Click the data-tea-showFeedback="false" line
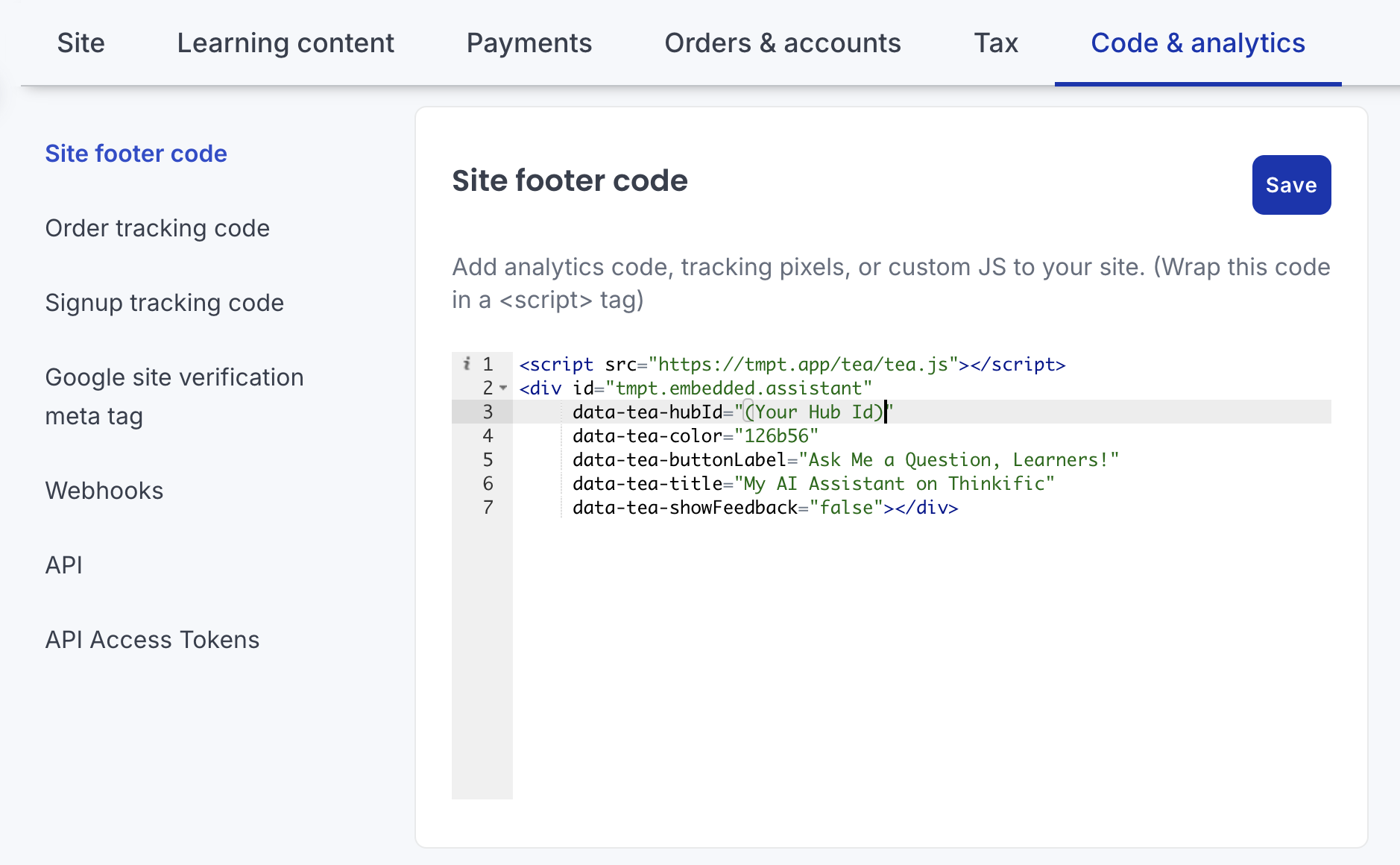This screenshot has height=865, width=1400. (765, 508)
